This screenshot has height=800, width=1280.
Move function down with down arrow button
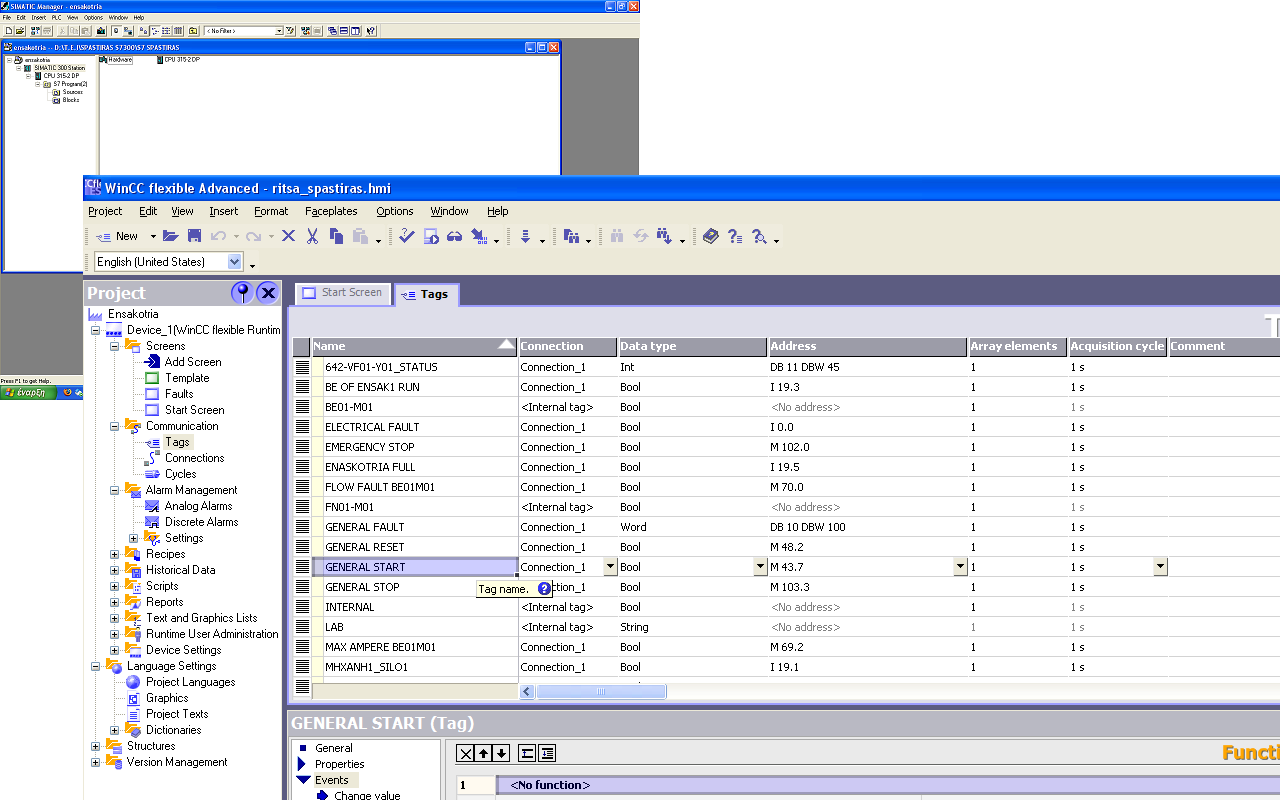point(501,753)
